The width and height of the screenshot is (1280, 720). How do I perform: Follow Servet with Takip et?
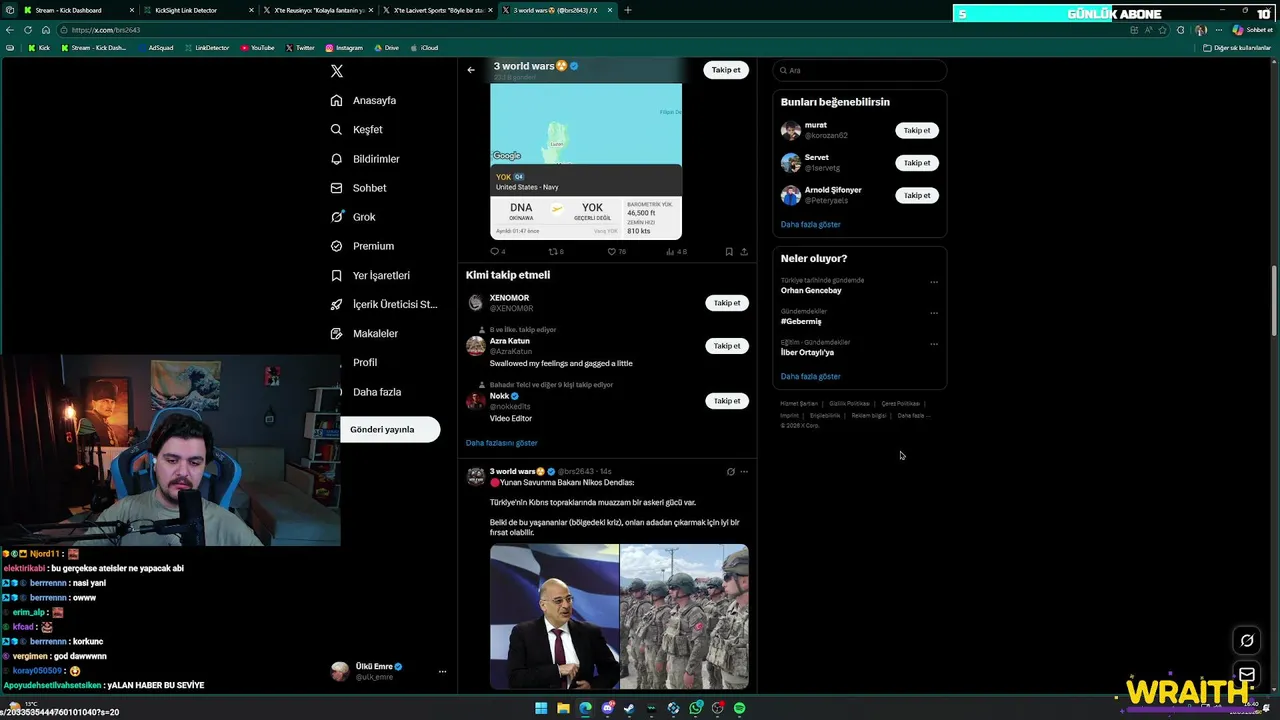pos(917,163)
